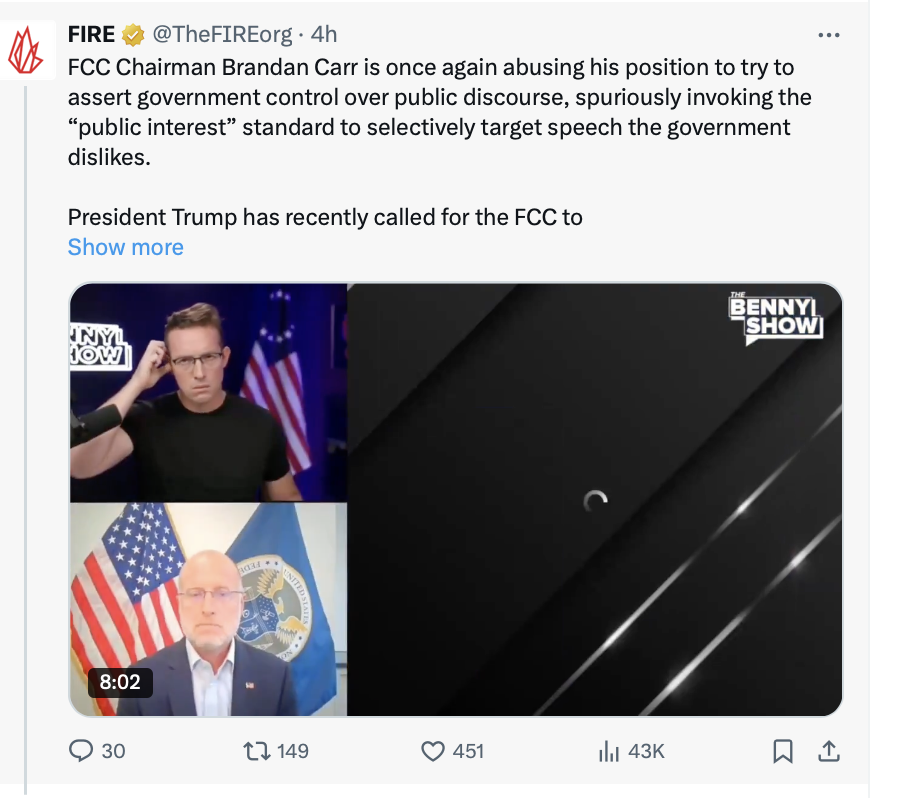
Task: Click the reply speech bubble icon
Action: click(83, 750)
